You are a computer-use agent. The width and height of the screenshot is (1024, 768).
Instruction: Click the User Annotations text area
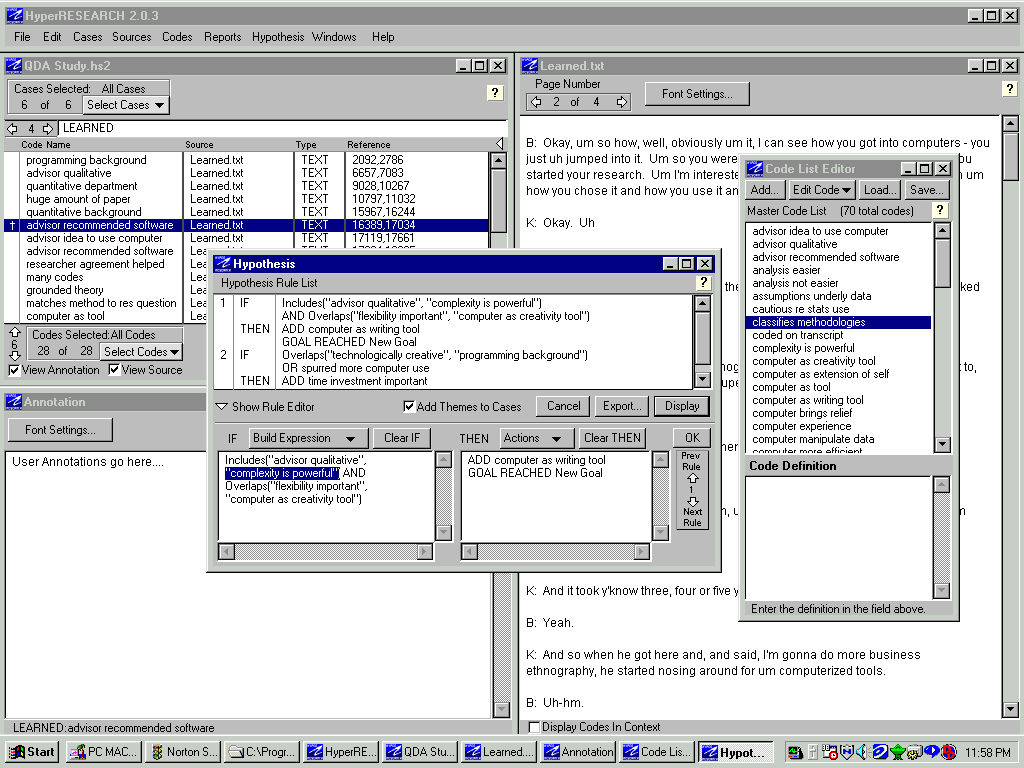coord(248,584)
